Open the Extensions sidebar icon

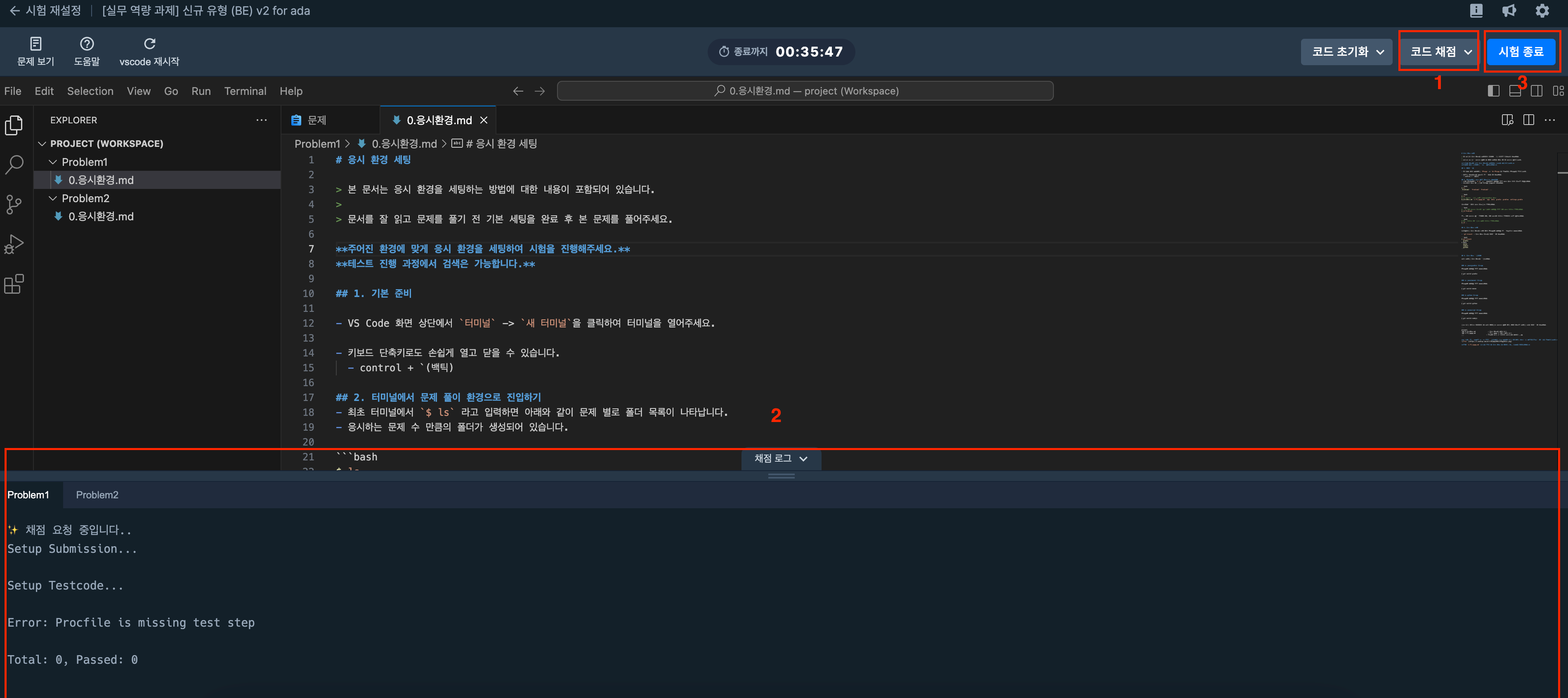(x=14, y=283)
